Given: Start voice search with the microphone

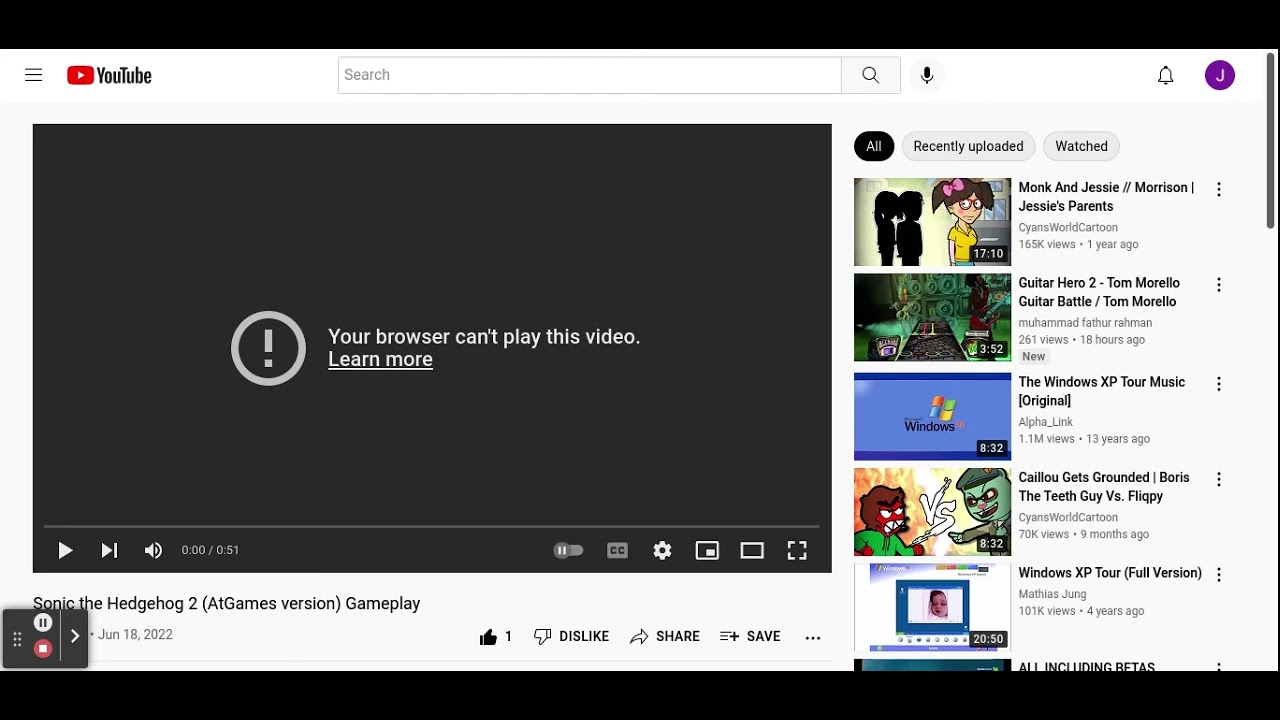Looking at the screenshot, I should point(927,75).
